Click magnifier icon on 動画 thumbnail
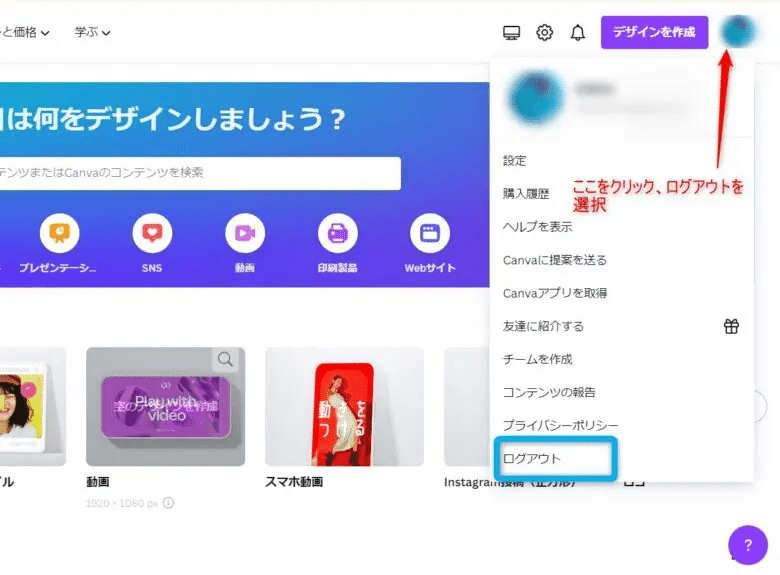Image resolution: width=780 pixels, height=575 pixels. pyautogui.click(x=225, y=359)
